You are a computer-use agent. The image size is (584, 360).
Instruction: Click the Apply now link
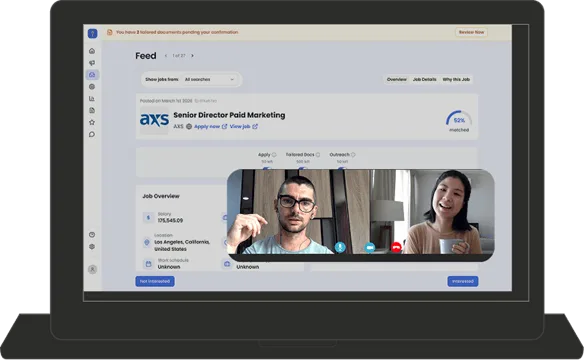(x=210, y=127)
